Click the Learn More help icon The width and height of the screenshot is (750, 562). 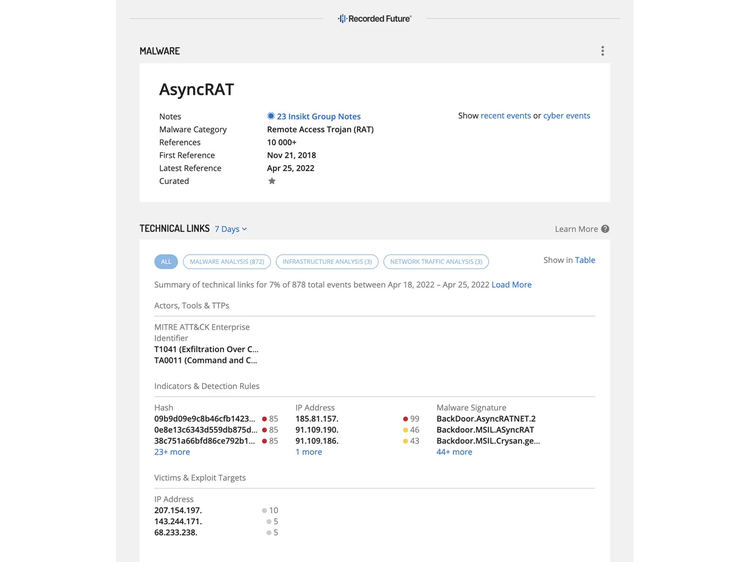605,229
